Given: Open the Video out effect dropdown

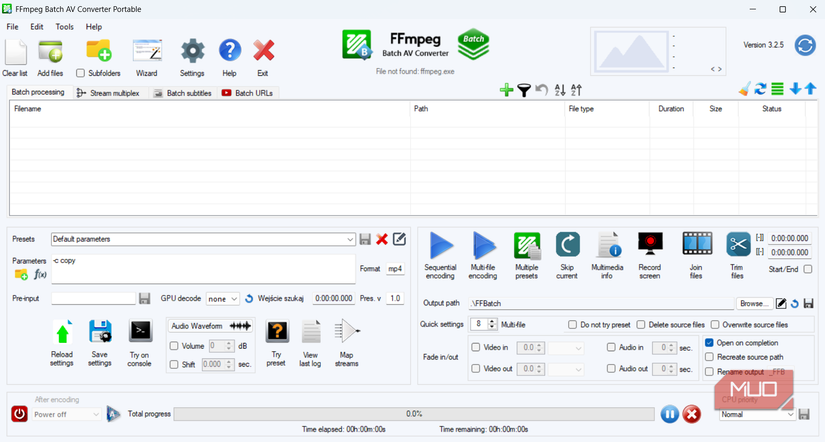Looking at the screenshot, I should 566,369.
